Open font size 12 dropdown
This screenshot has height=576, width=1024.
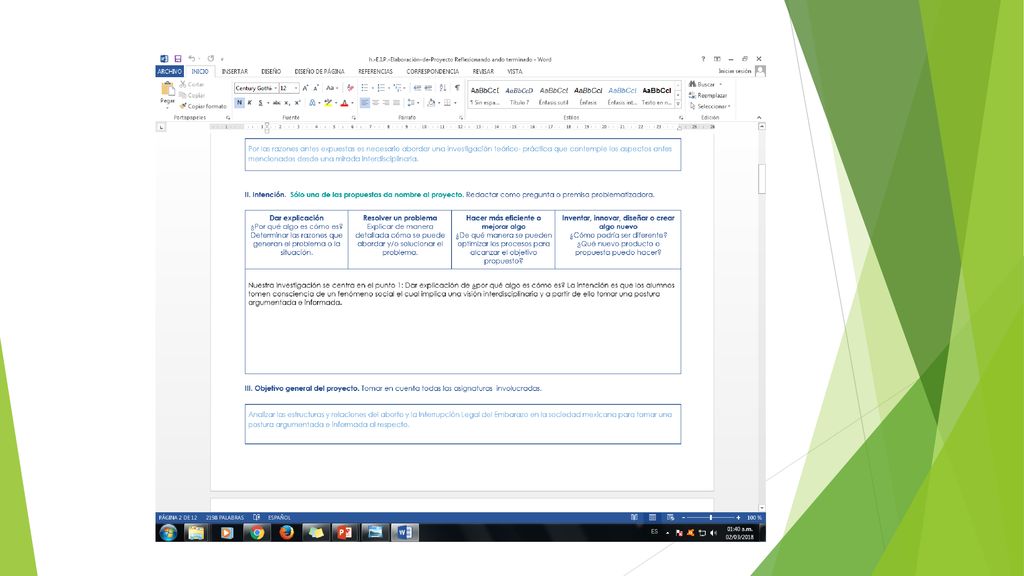296,88
